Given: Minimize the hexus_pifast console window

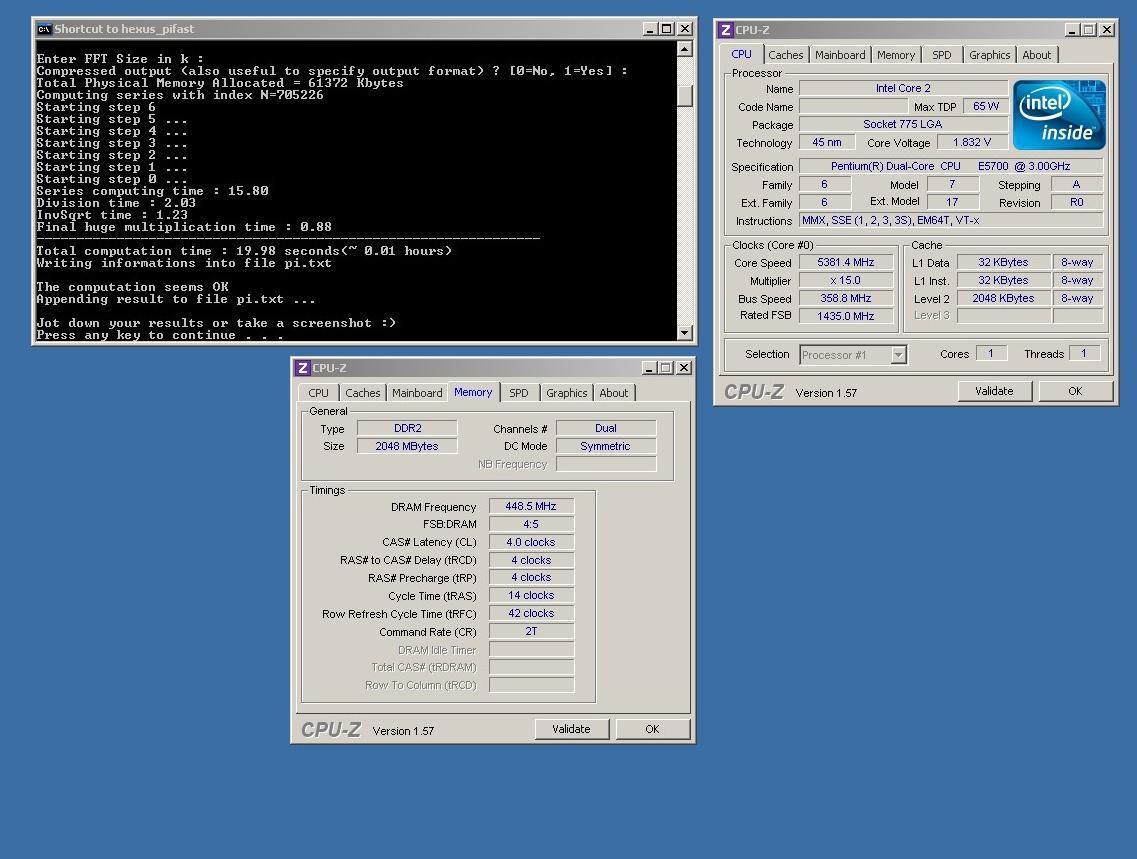Looking at the screenshot, I should [650, 29].
